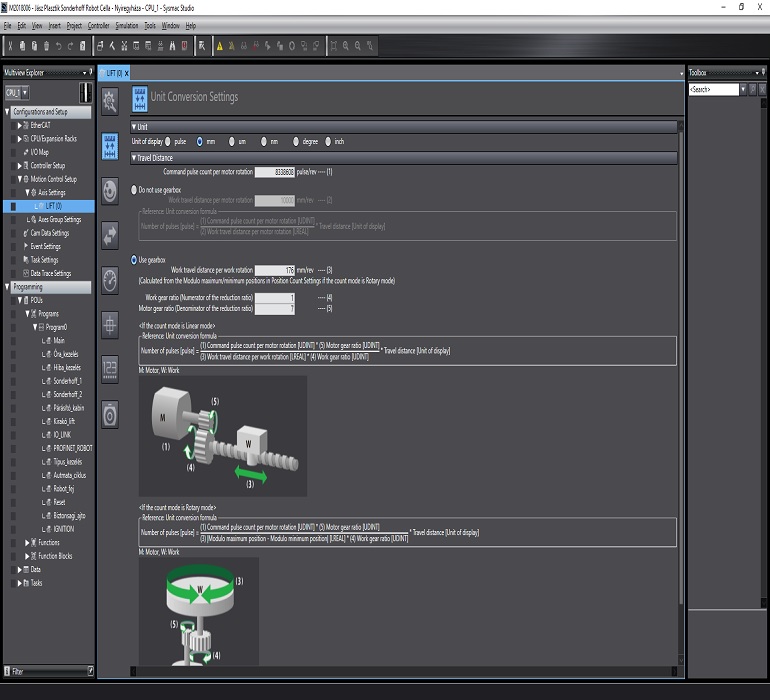
Task: Collapse the Motion Control Setup node
Action: click(19, 179)
